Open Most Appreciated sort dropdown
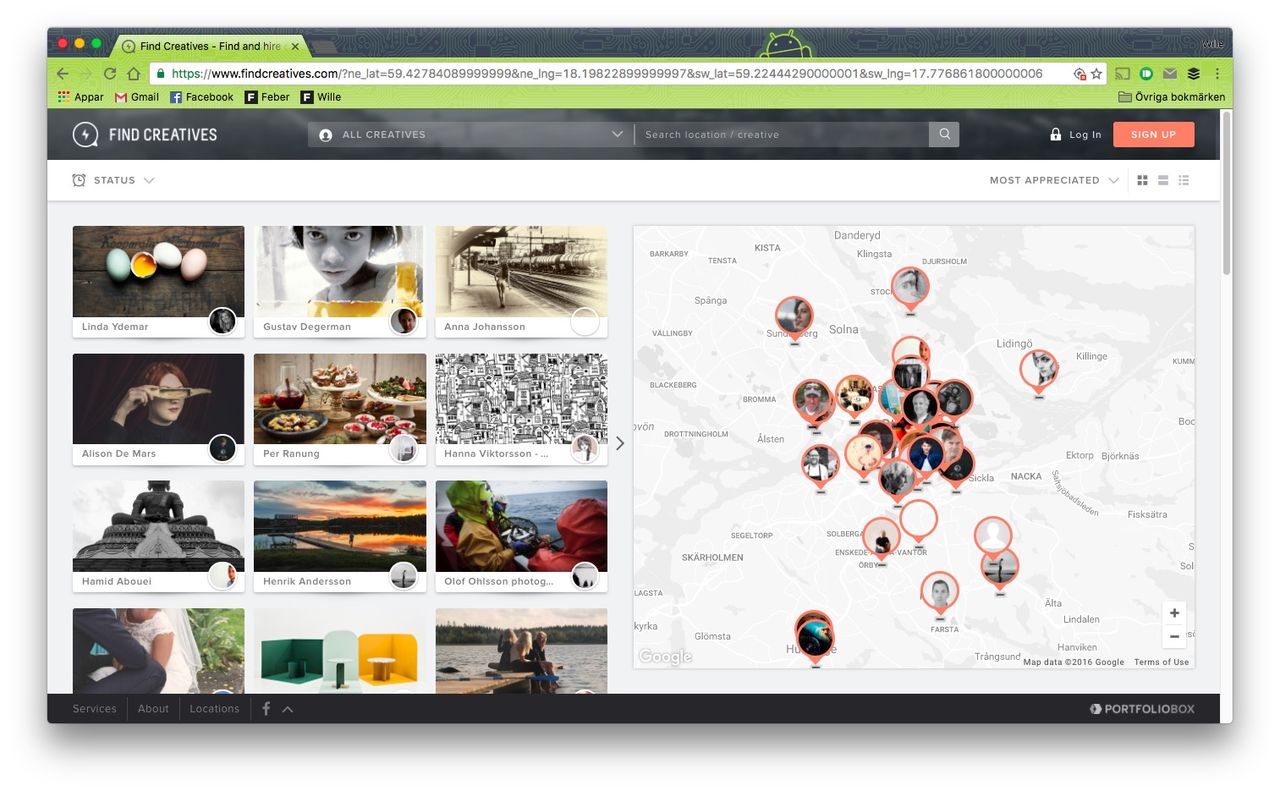This screenshot has width=1280, height=791. pyautogui.click(x=1053, y=181)
